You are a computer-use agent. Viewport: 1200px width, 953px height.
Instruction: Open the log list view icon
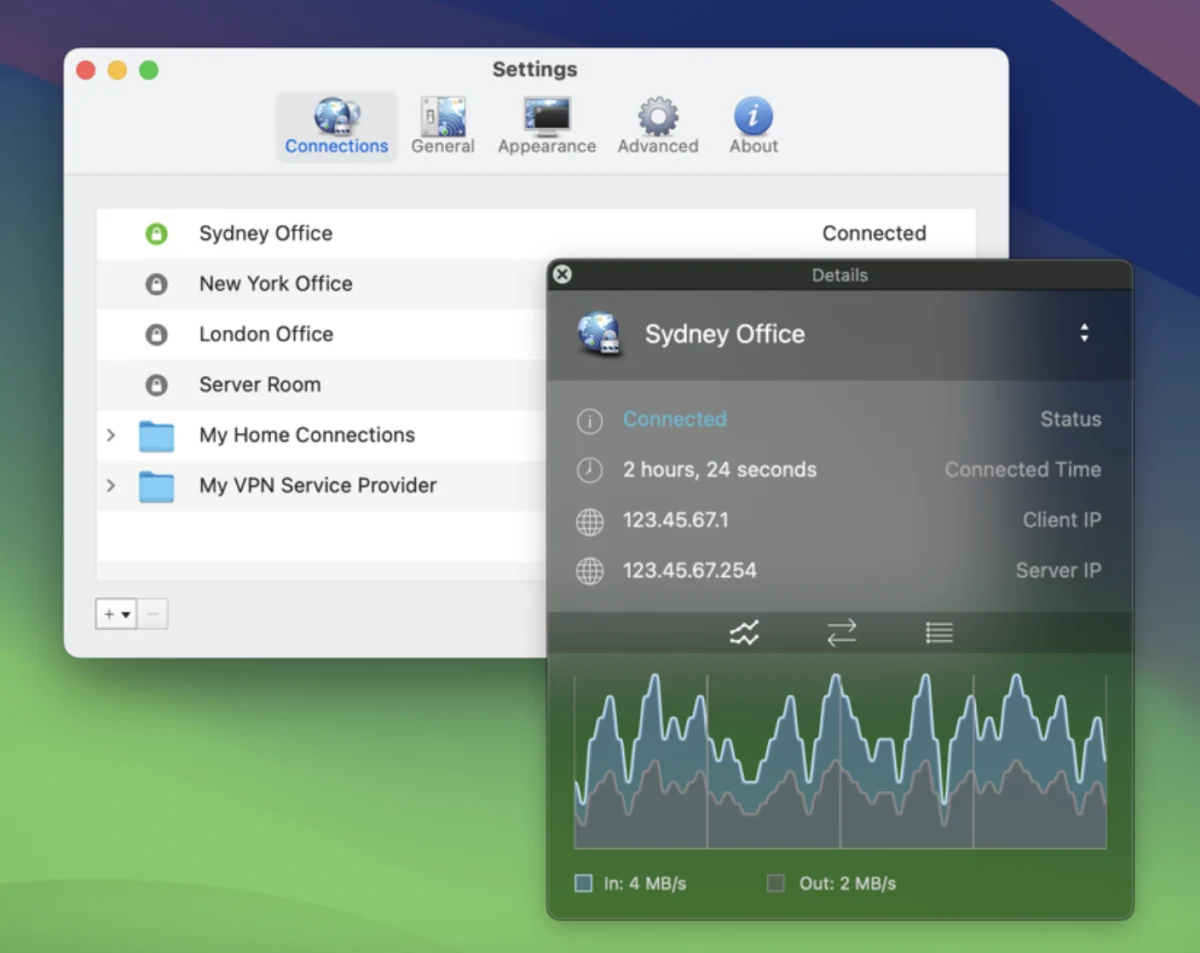pos(938,632)
